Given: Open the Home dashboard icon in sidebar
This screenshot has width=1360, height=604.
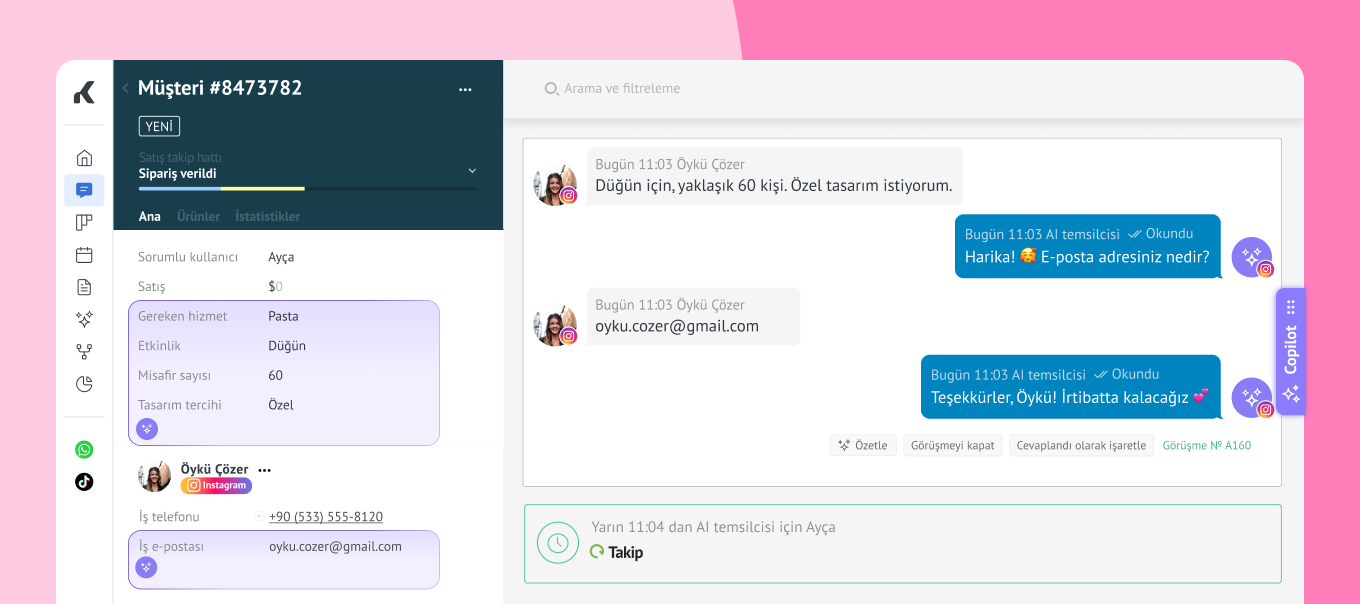Looking at the screenshot, I should click(84, 158).
